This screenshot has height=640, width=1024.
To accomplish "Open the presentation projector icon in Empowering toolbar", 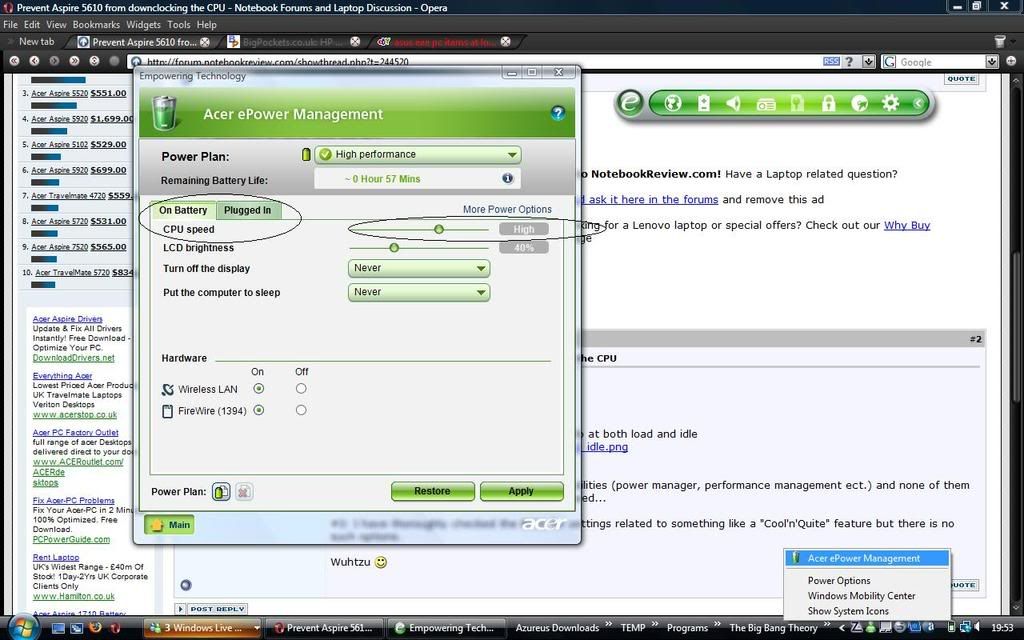I will coord(765,104).
